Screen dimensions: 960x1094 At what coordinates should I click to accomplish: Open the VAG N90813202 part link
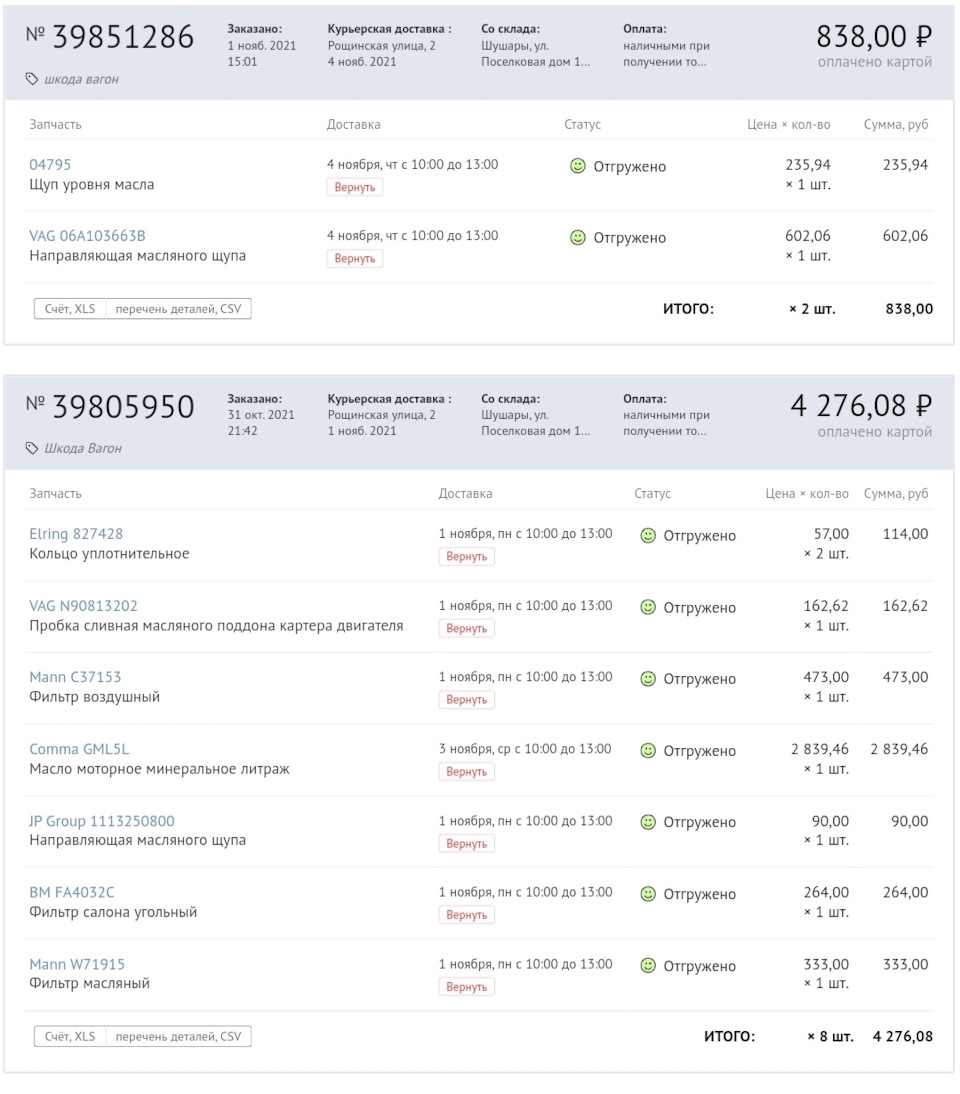[84, 606]
